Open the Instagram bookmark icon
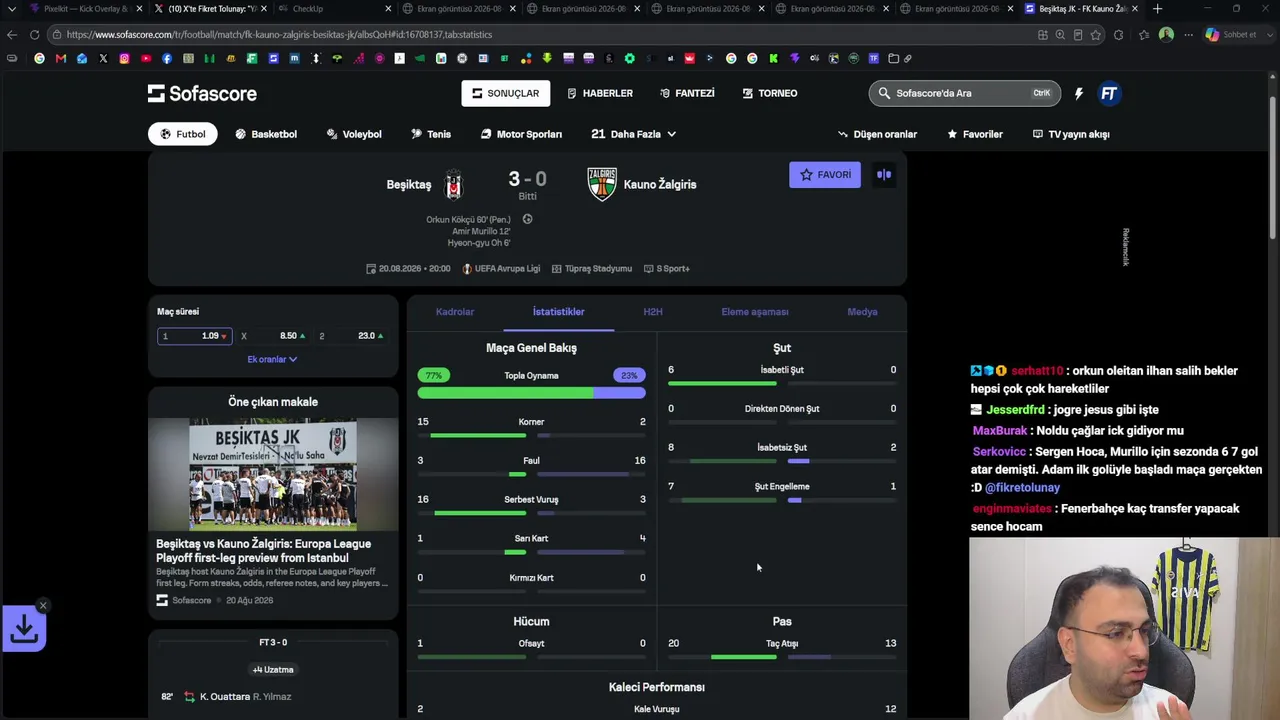The height and width of the screenshot is (720, 1280). 124,58
